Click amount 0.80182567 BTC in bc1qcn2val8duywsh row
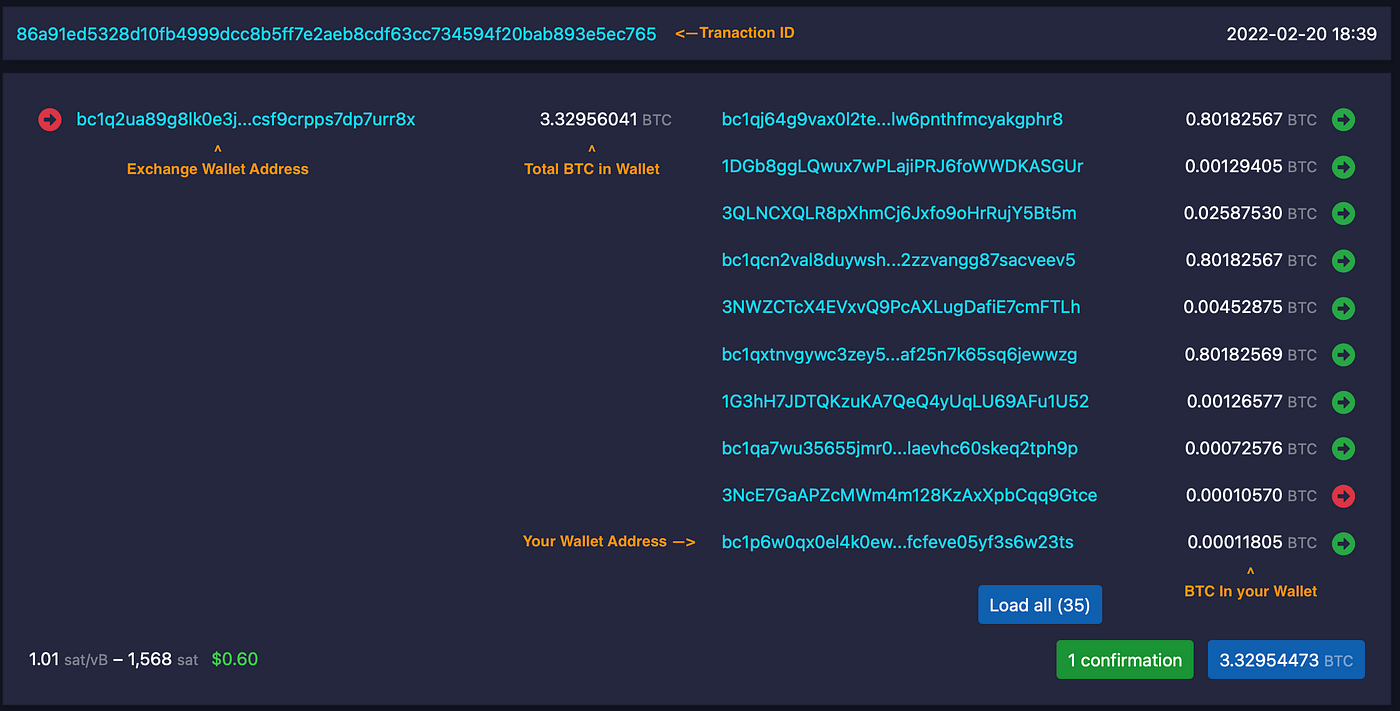This screenshot has width=1400, height=711. pyautogui.click(x=1251, y=260)
